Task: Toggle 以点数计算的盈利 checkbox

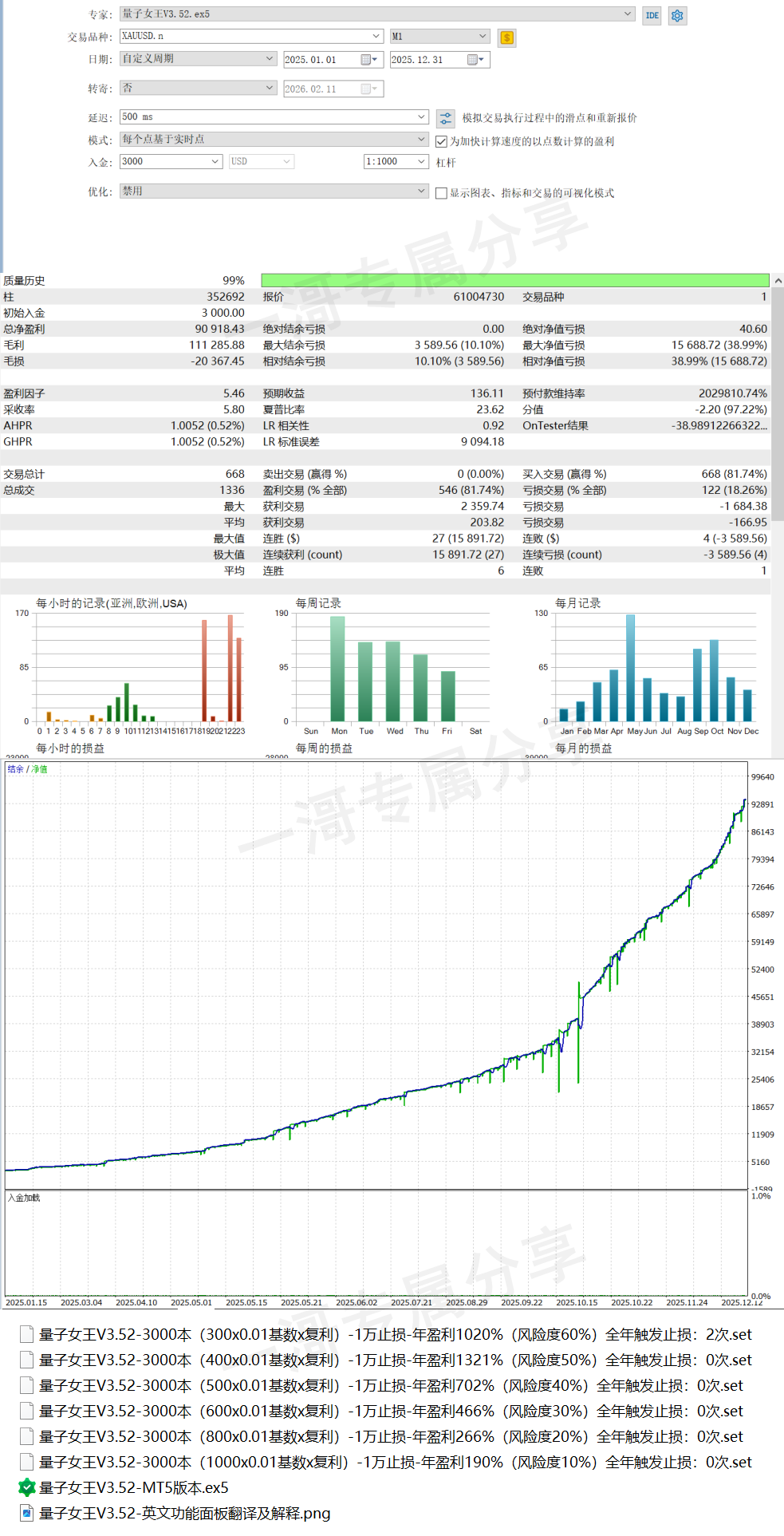Action: (x=441, y=141)
